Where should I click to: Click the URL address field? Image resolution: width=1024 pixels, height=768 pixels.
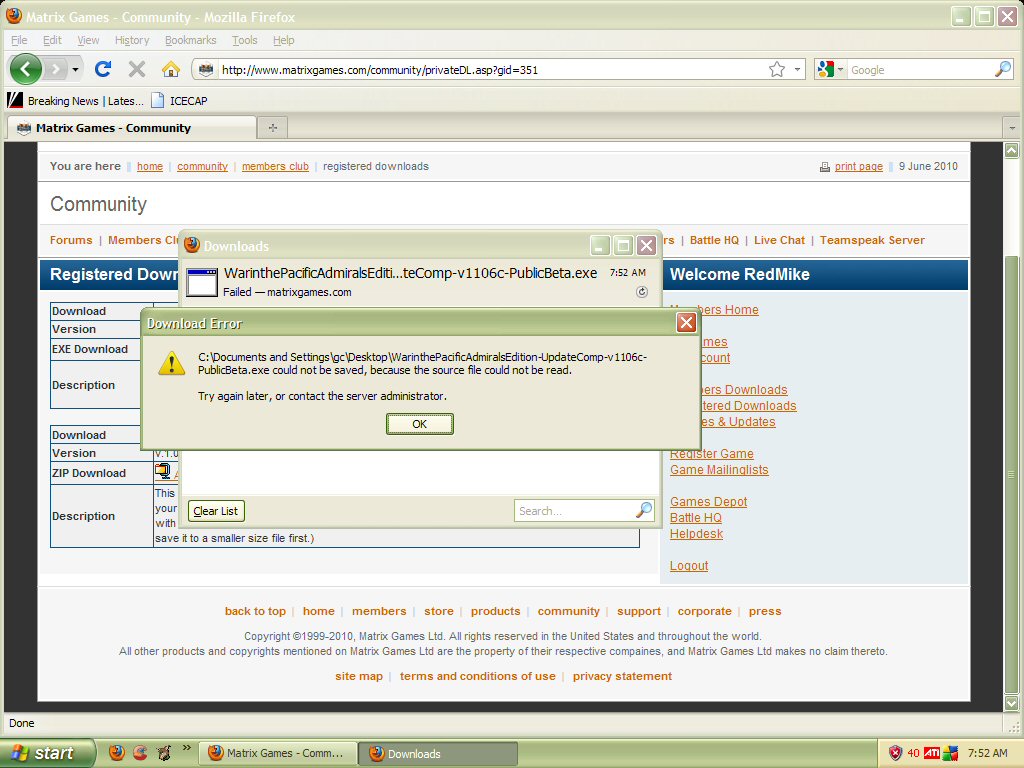[493, 70]
